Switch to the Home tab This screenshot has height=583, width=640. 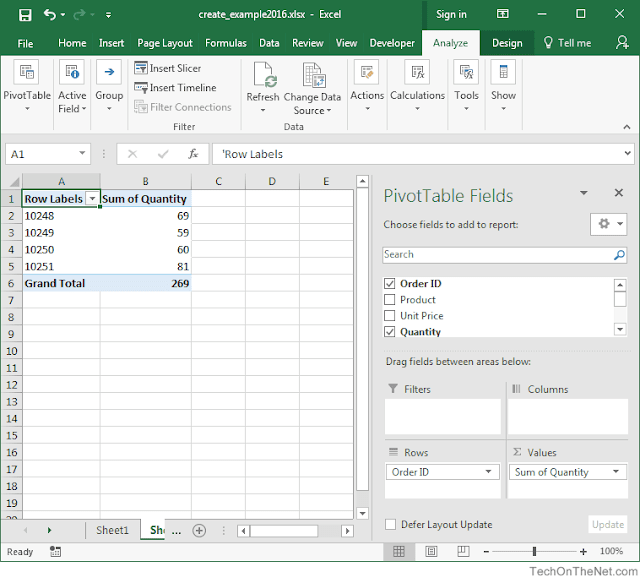click(x=72, y=43)
